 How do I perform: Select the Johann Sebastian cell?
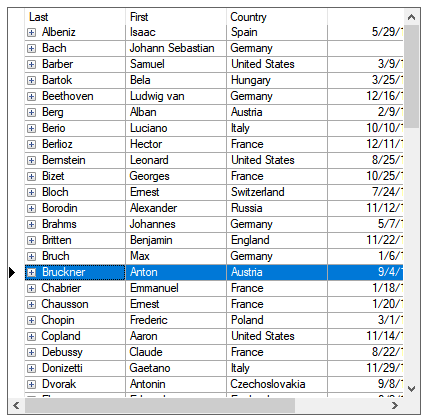pos(176,48)
